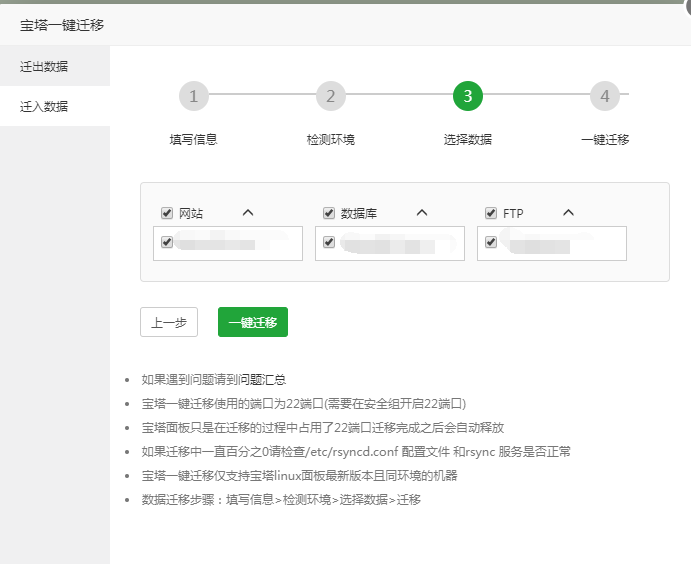Toggle the 数据库 select-all checkbox
Viewport: 691px width, 564px height.
329,213
